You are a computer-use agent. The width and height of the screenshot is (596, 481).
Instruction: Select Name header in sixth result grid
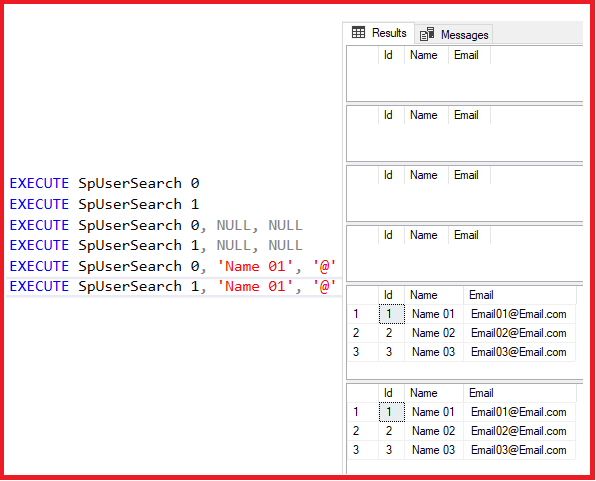point(434,393)
